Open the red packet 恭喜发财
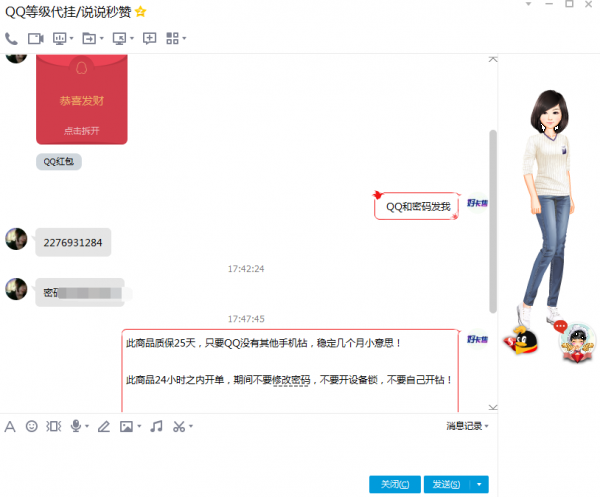 82,99
